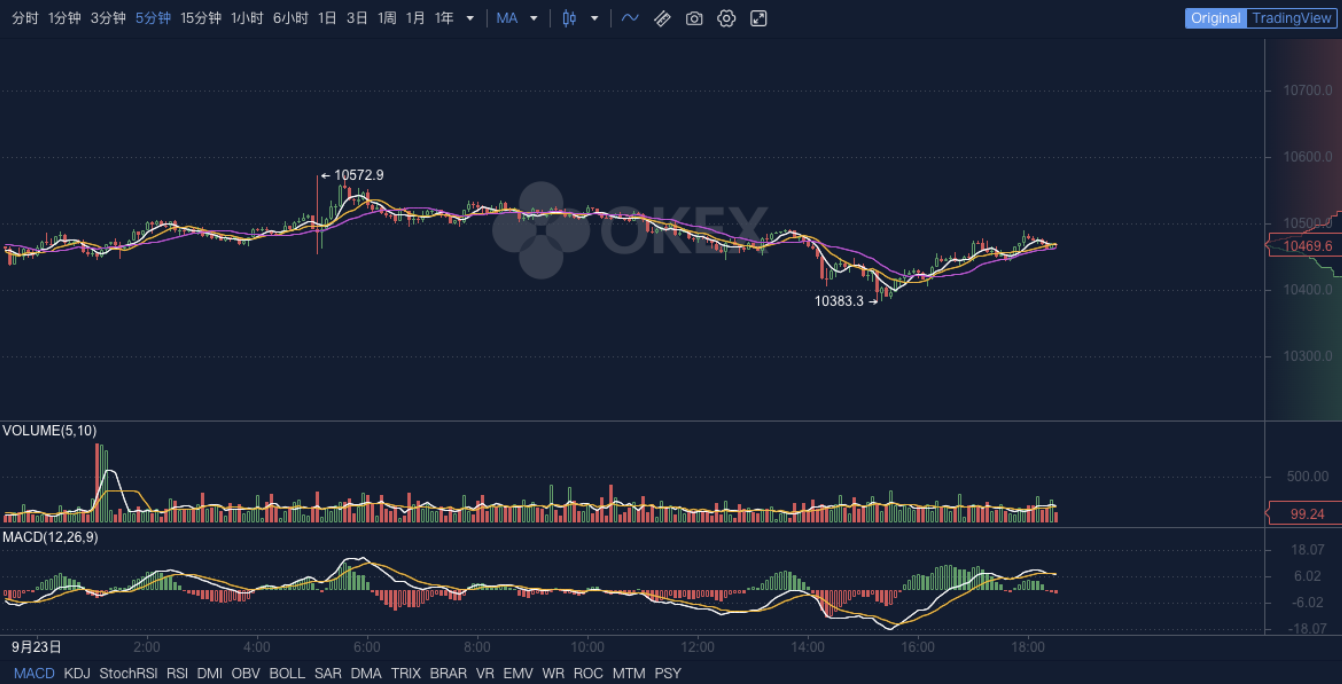Click the candlestick chart style icon
Viewport: 1342px width, 684px height.
pyautogui.click(x=568, y=18)
